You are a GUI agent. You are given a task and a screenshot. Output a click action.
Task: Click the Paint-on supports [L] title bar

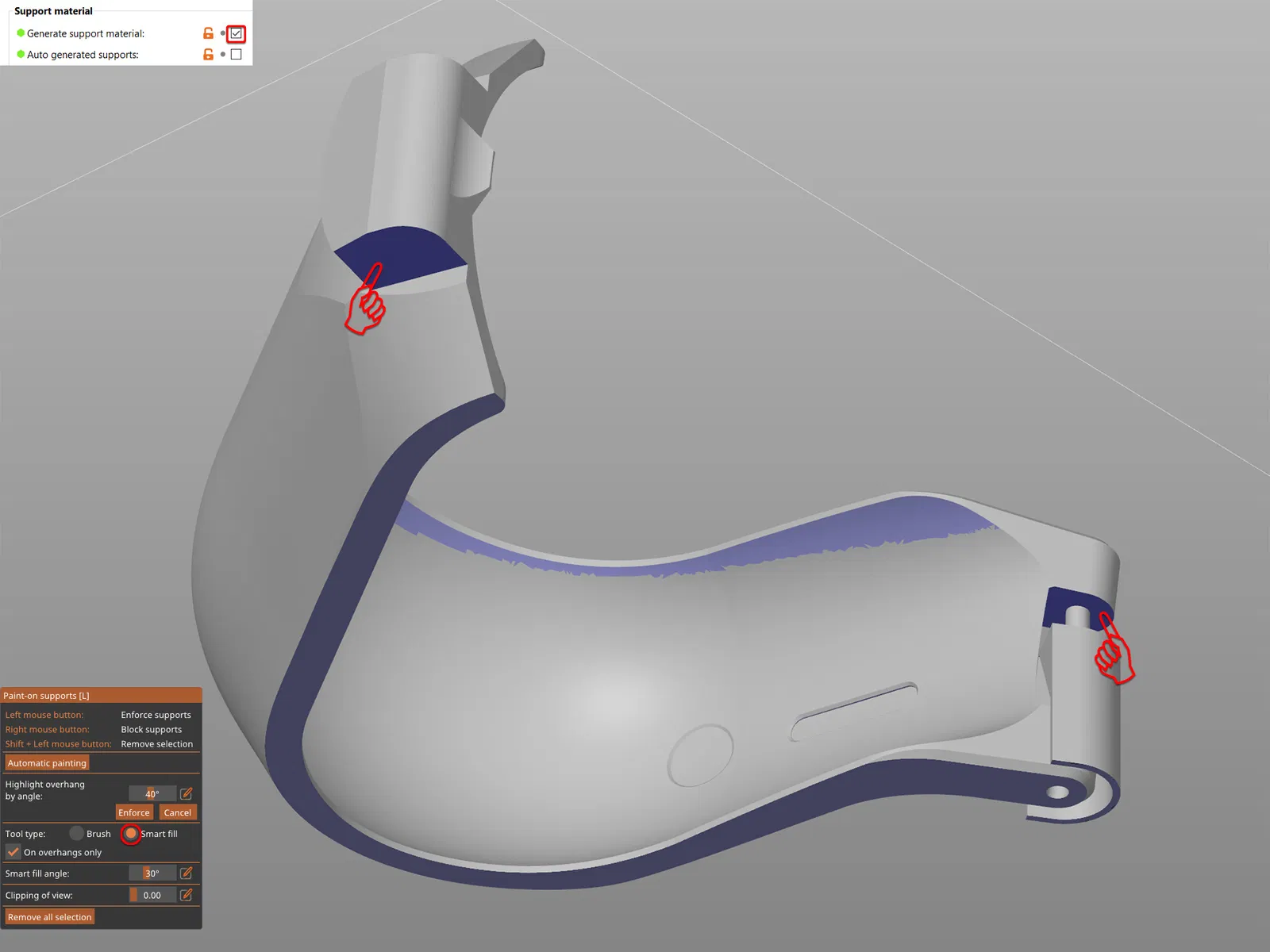102,696
